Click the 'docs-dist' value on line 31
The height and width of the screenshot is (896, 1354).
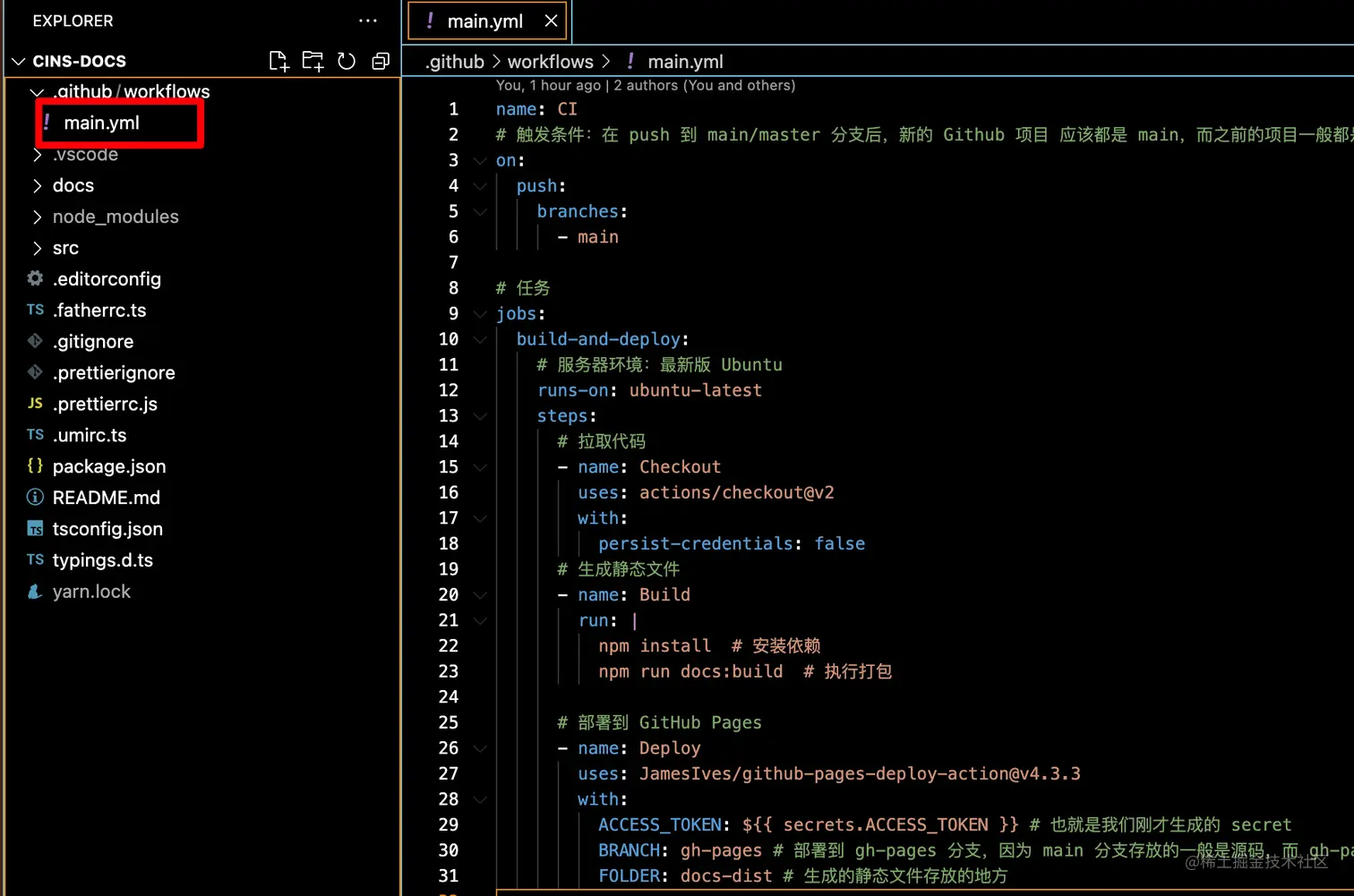tap(726, 875)
